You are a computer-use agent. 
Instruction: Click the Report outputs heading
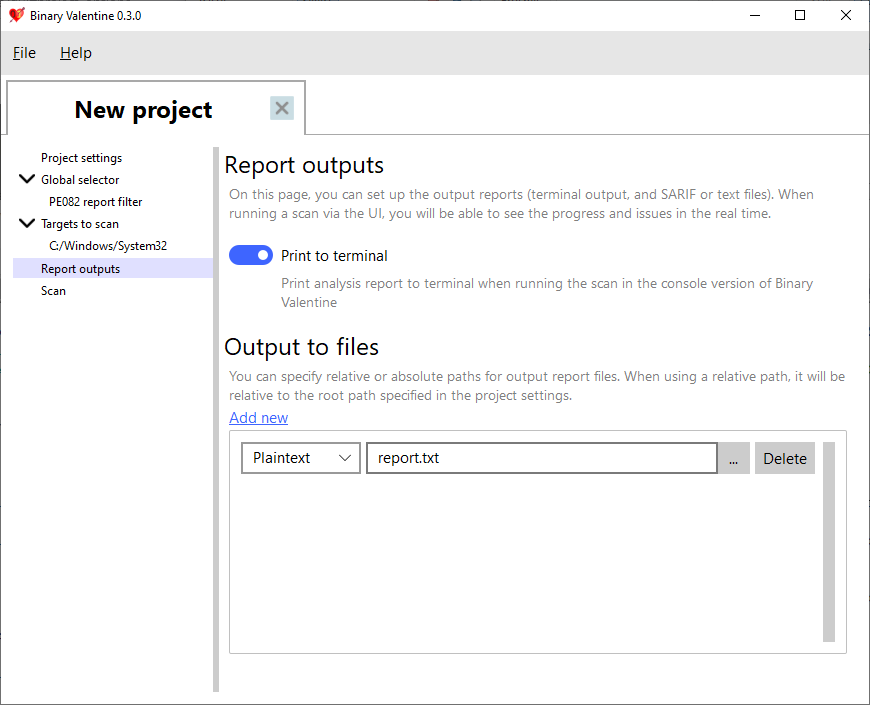pyautogui.click(x=304, y=165)
